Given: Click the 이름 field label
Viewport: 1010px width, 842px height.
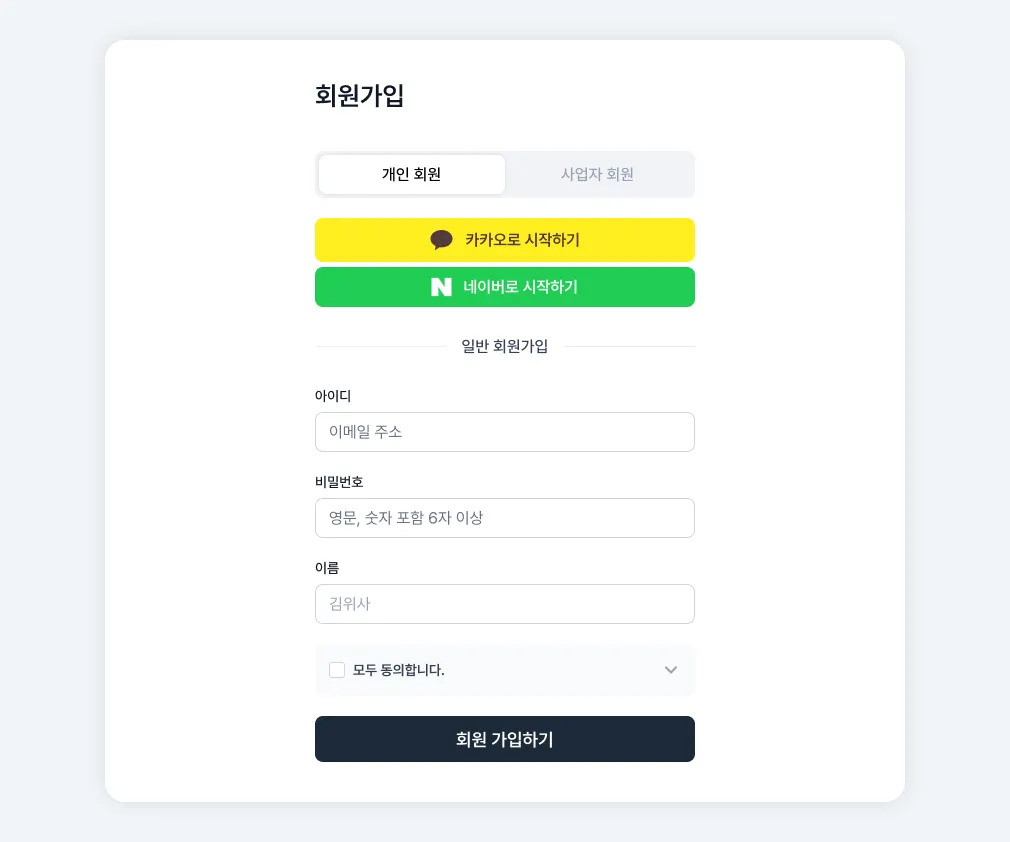Looking at the screenshot, I should (x=327, y=568).
